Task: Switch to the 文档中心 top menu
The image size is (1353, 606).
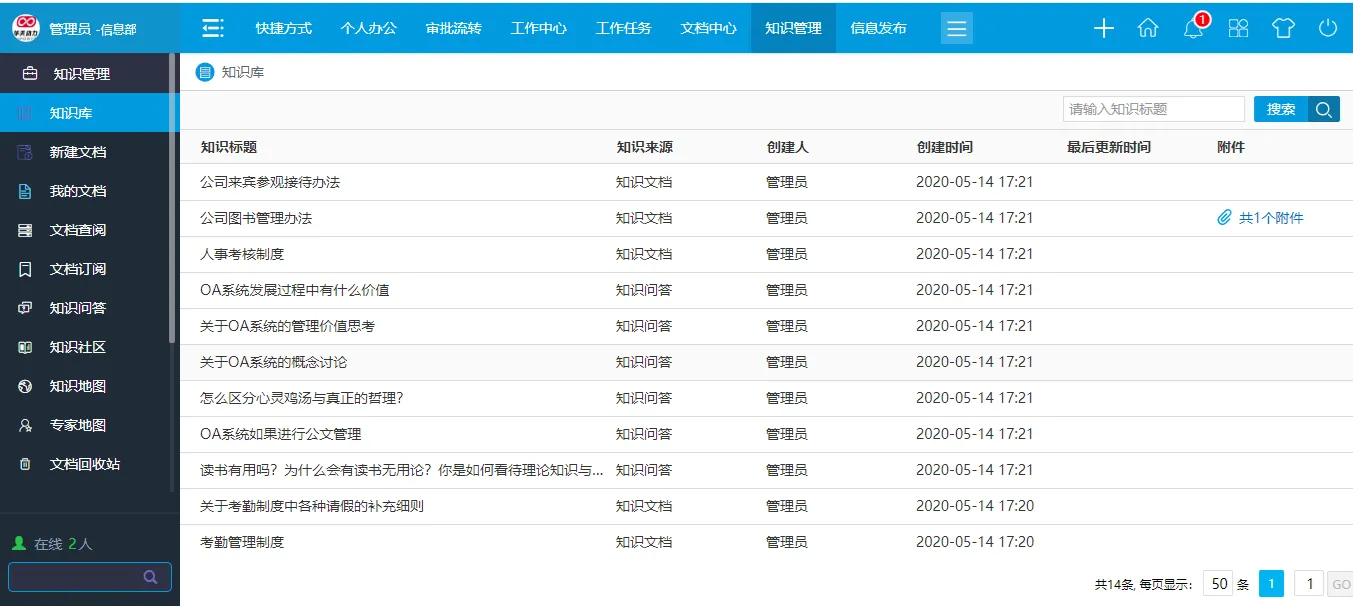Action: 708,28
